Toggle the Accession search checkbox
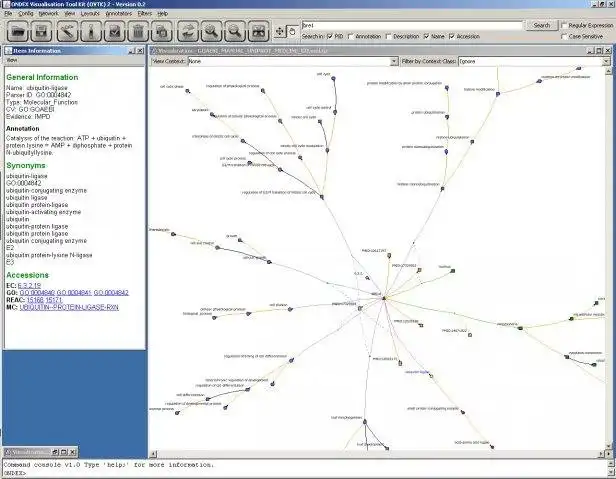 [x=451, y=36]
